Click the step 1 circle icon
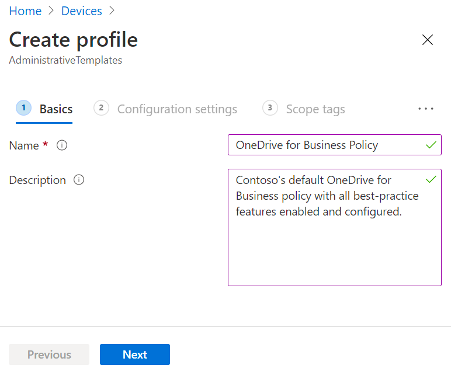Screen dimensions: 451x372 pyautogui.click(x=24, y=108)
